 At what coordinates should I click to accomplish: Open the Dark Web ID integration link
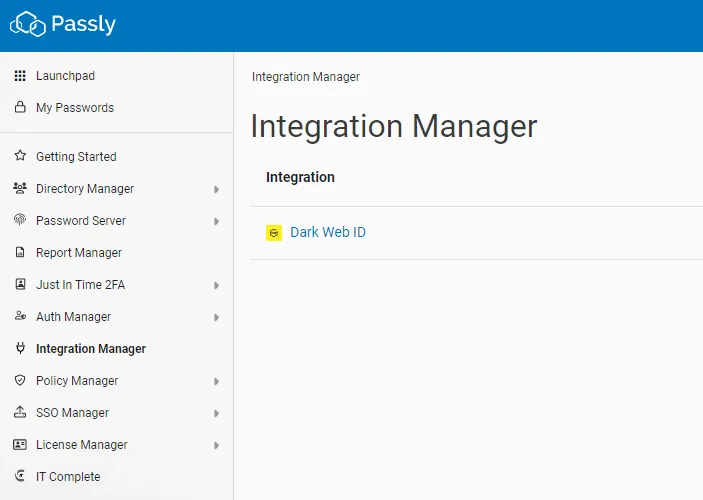coord(328,233)
